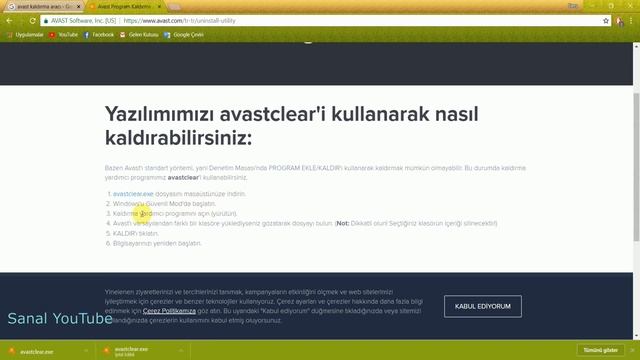Click the bold 'Not:' text in step 4
Image resolution: width=640 pixels, height=360 pixels.
click(343, 224)
